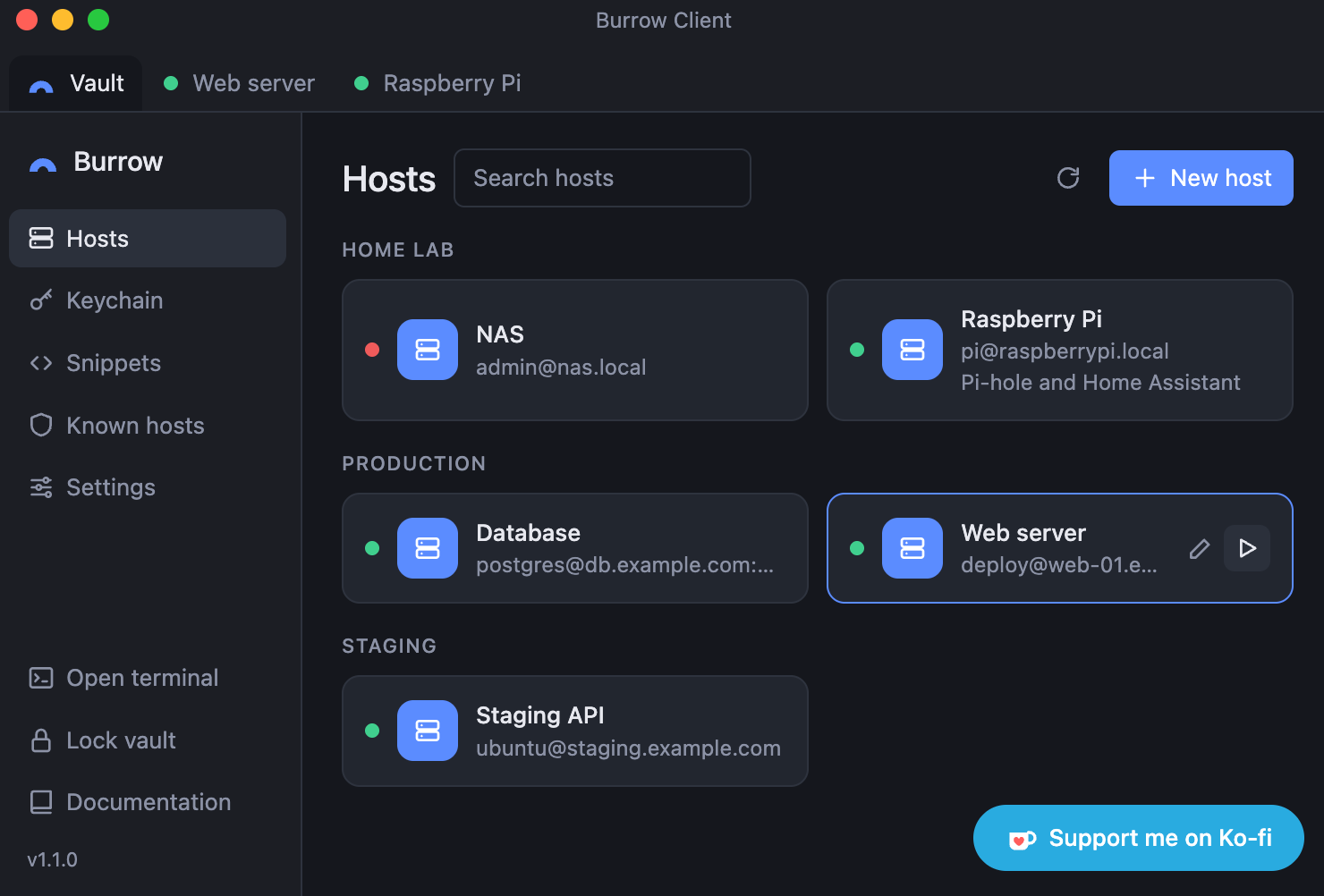This screenshot has height=896, width=1324.
Task: Go to Snippets in the sidebar
Action: pyautogui.click(x=148, y=363)
